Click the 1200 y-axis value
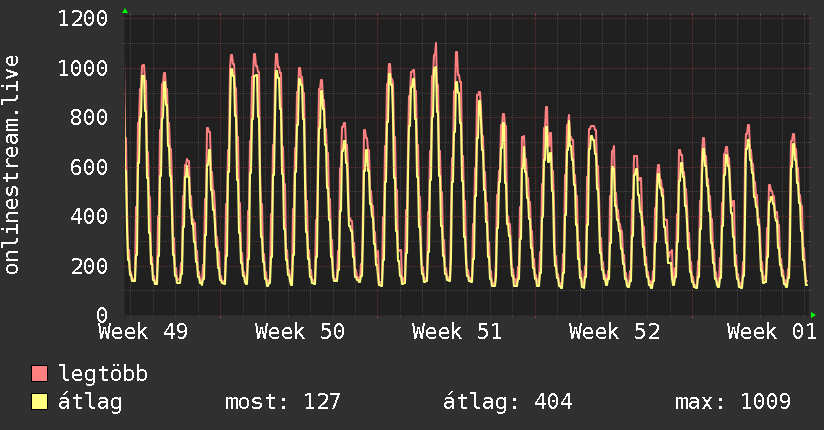This screenshot has width=824, height=430. pos(83,19)
